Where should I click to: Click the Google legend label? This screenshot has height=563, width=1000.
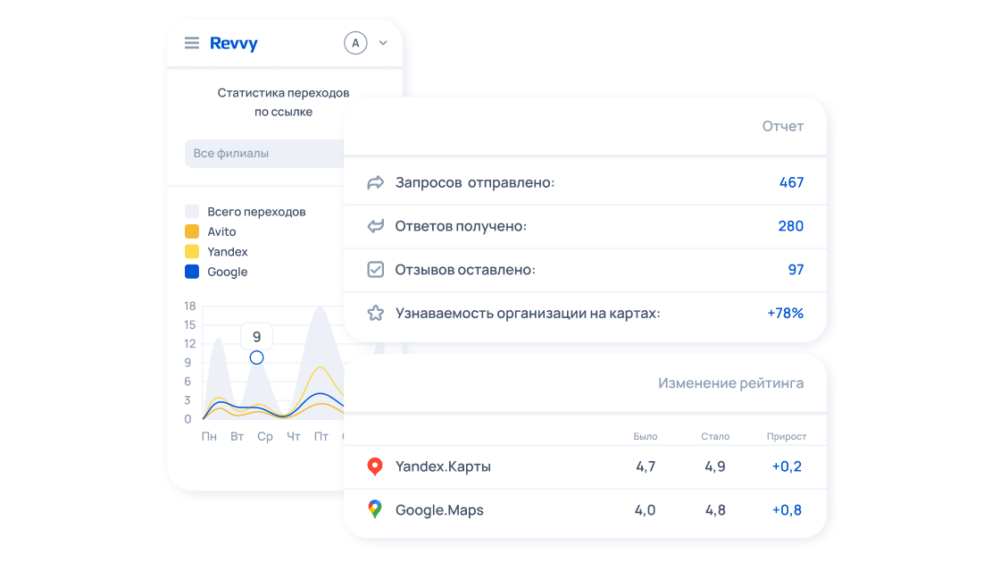[227, 272]
